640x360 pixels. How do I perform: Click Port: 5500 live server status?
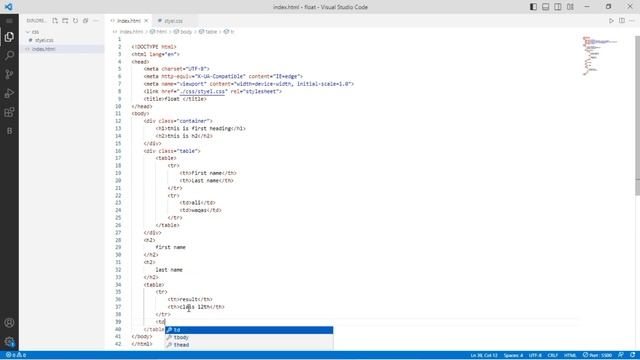pyautogui.click(x=597, y=355)
